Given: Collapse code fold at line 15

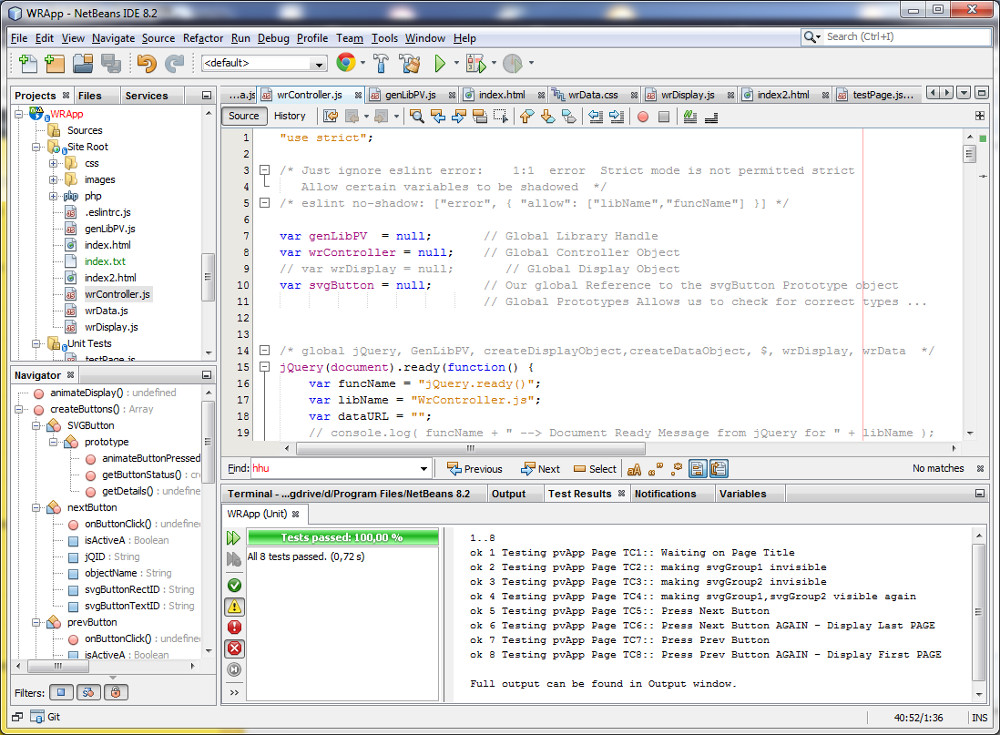Looking at the screenshot, I should (x=265, y=367).
